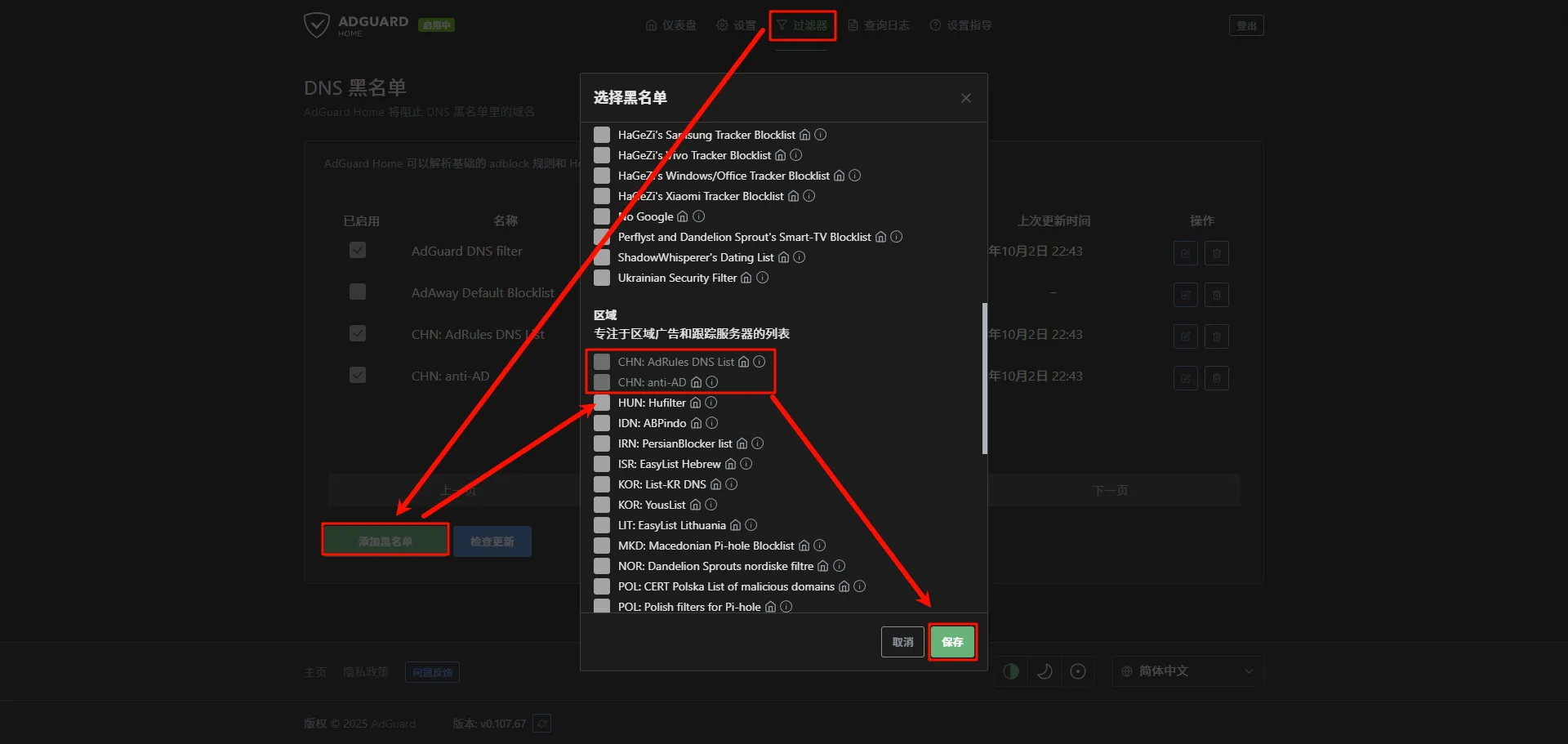Tick ShadowWhisperer's Dating List checkbox
The image size is (1568, 744).
[602, 257]
